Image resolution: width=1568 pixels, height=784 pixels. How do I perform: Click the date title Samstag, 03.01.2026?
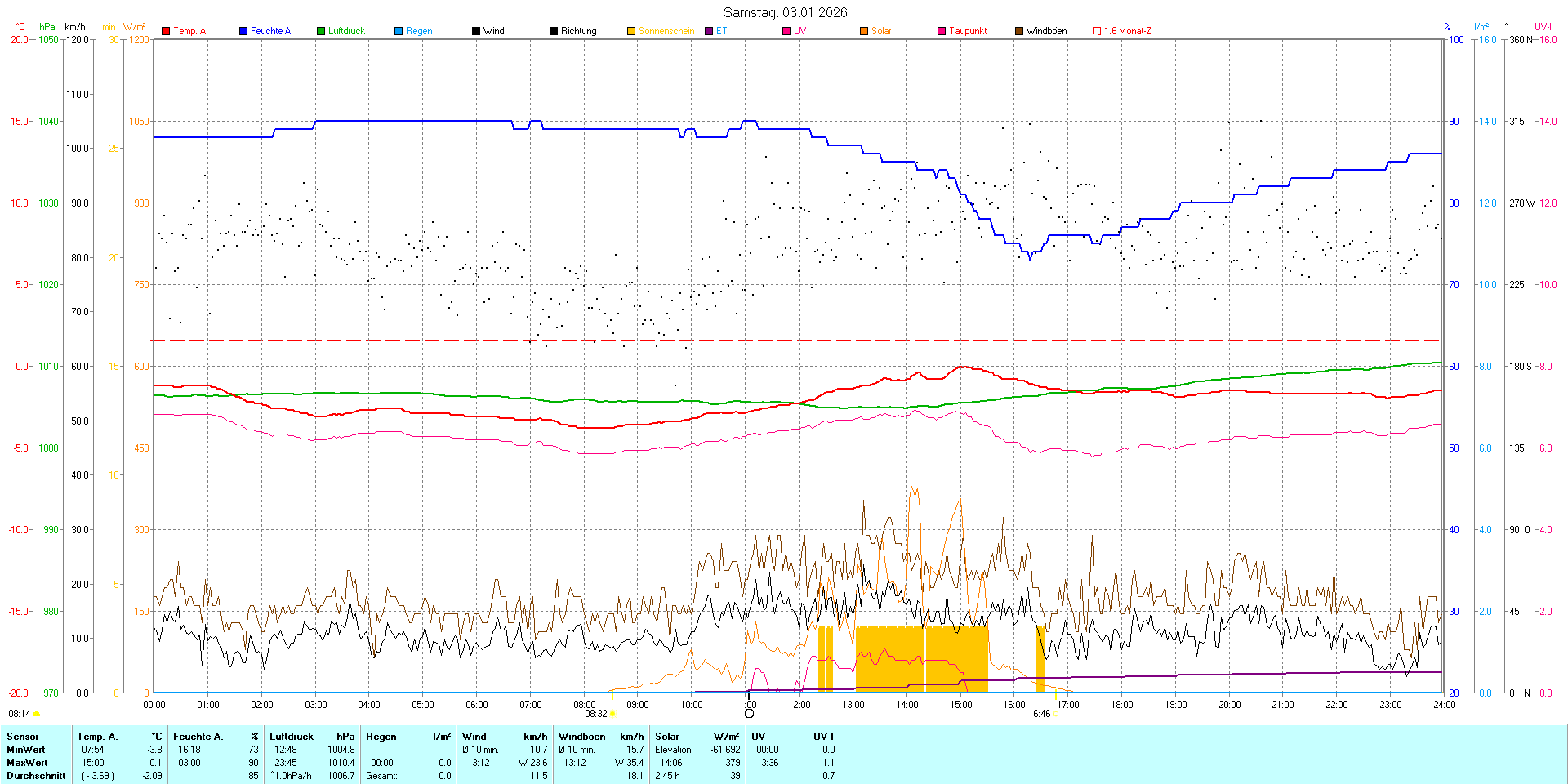tap(785, 12)
